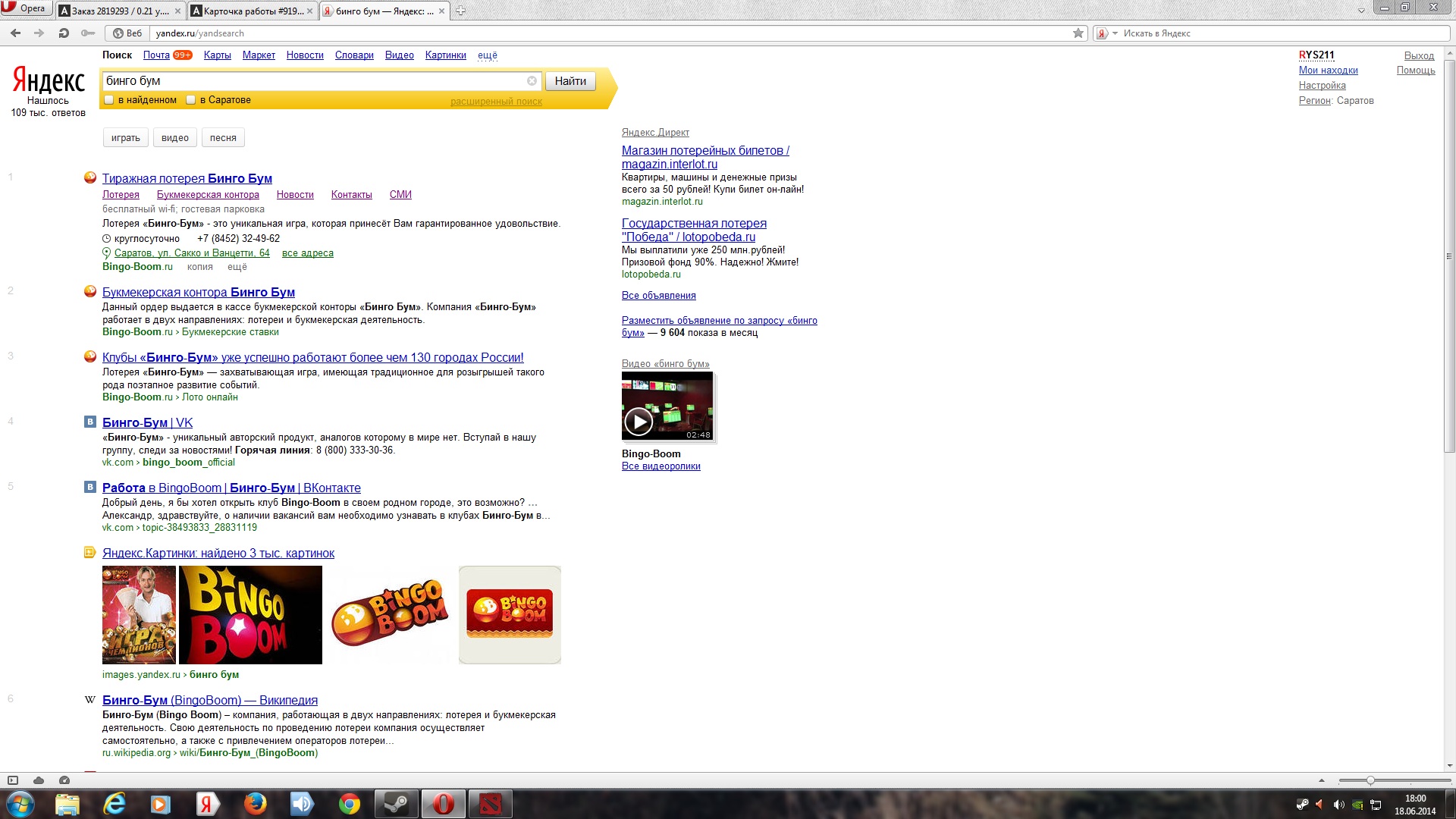This screenshot has width=1456, height=819.
Task: Click the browser Forward arrow button
Action: 39,33
